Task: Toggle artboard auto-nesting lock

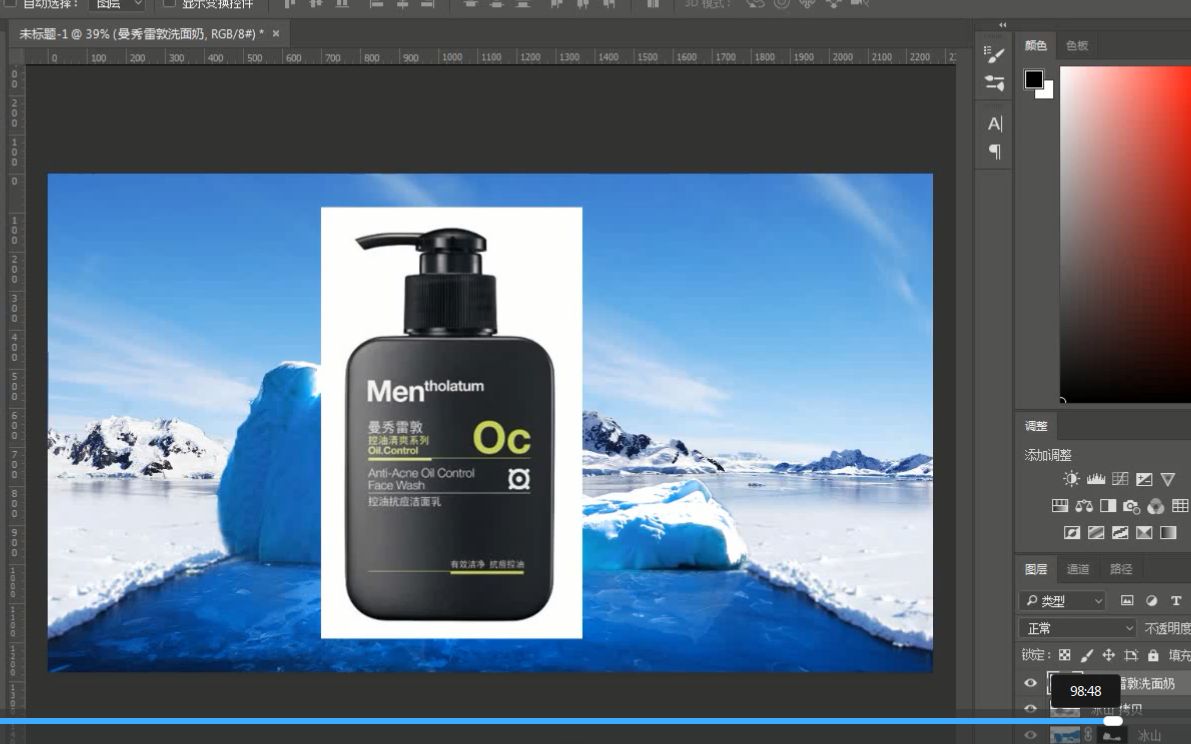Action: pos(1131,655)
